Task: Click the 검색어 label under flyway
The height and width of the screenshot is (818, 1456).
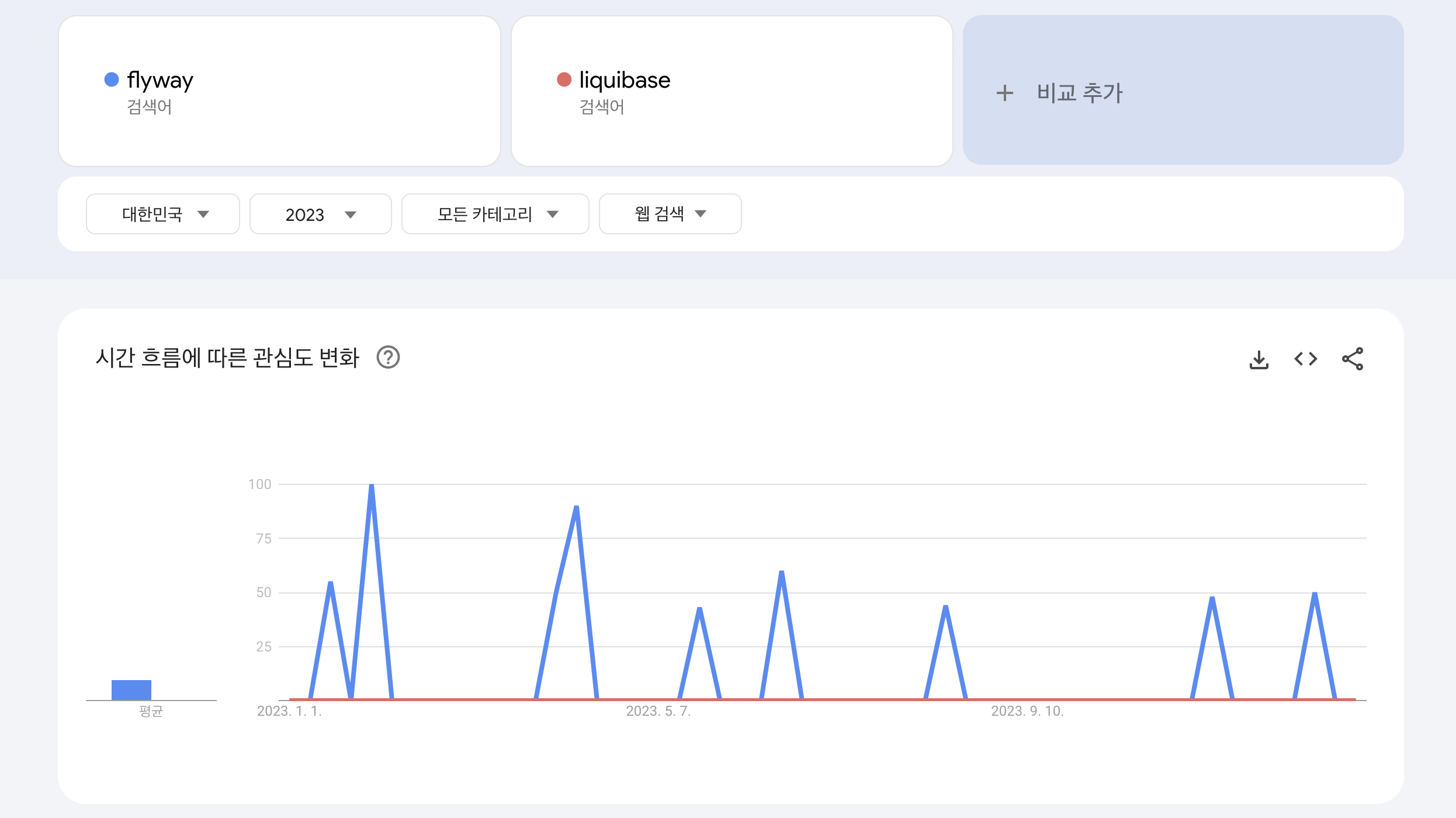Action: [x=150, y=107]
